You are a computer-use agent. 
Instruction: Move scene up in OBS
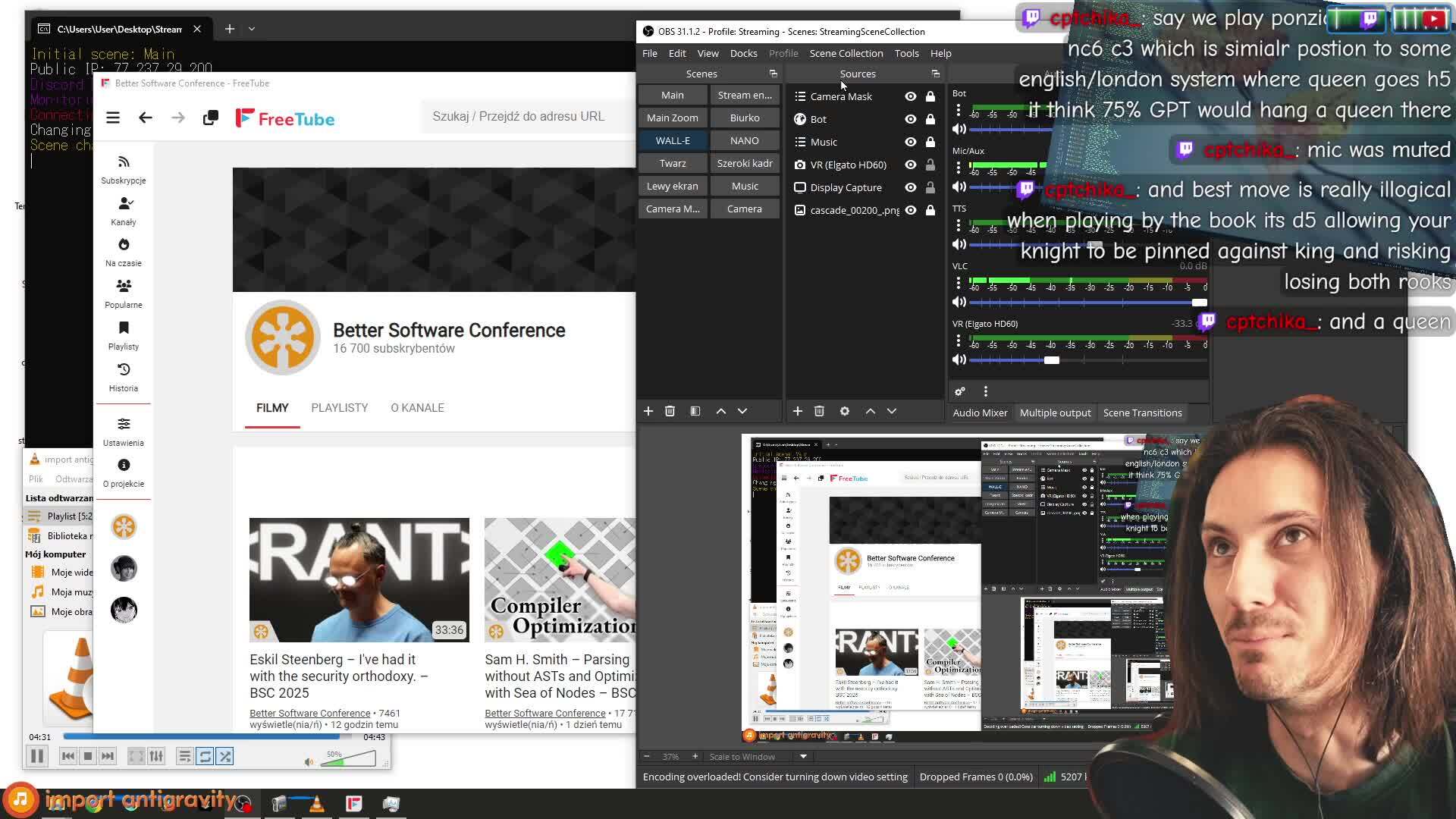pyautogui.click(x=721, y=411)
